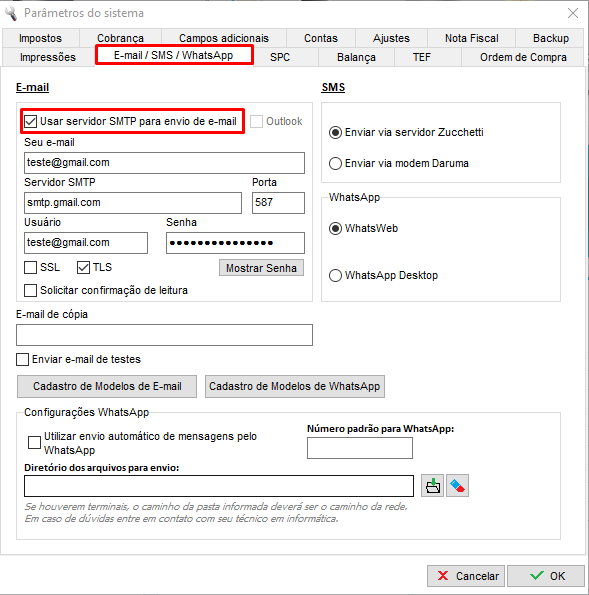Click the Cancelar button
589x595 pixels.
466,576
